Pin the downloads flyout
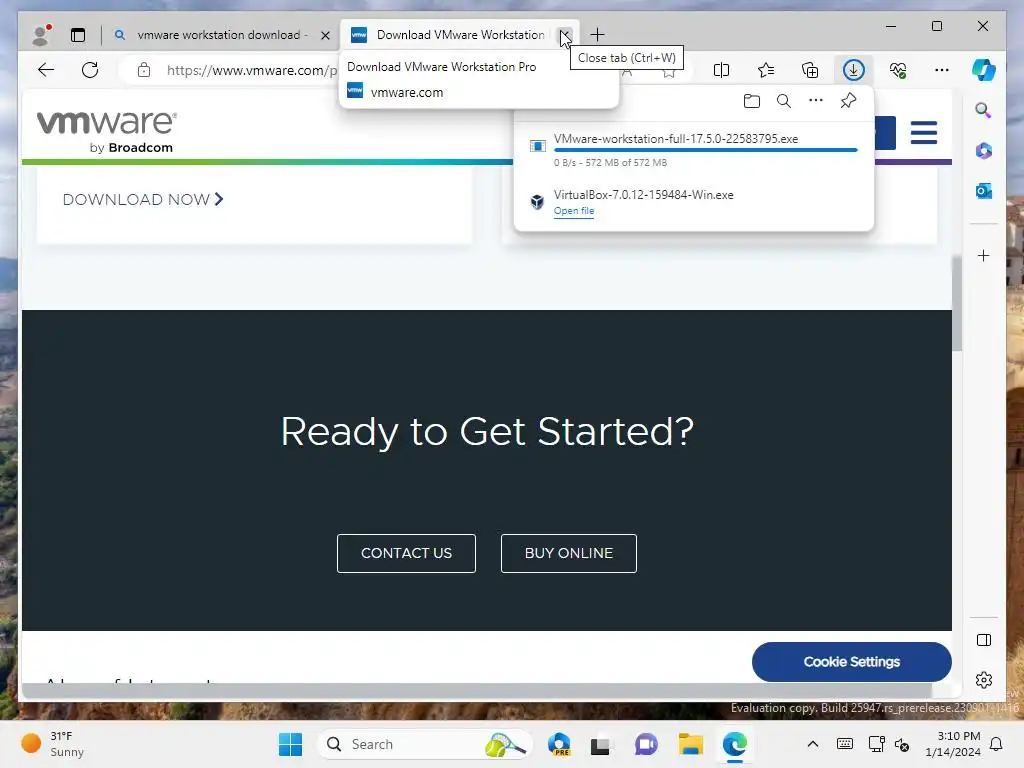This screenshot has width=1024, height=768. pyautogui.click(x=848, y=101)
